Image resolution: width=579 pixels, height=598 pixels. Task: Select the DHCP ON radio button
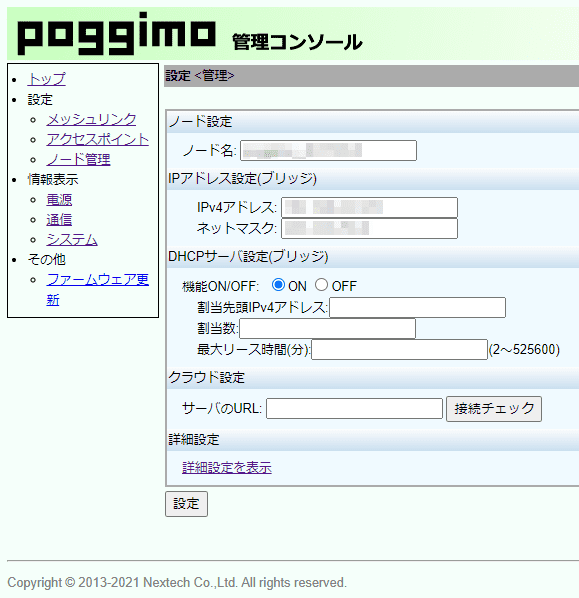(278, 285)
